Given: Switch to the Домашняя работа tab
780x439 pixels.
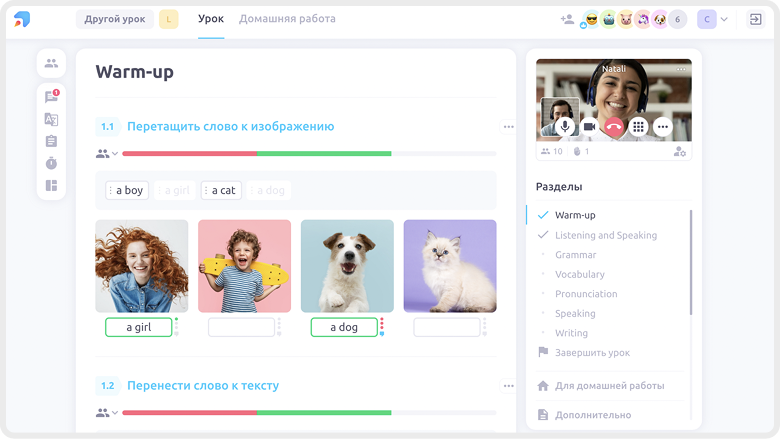Looking at the screenshot, I should (x=287, y=19).
